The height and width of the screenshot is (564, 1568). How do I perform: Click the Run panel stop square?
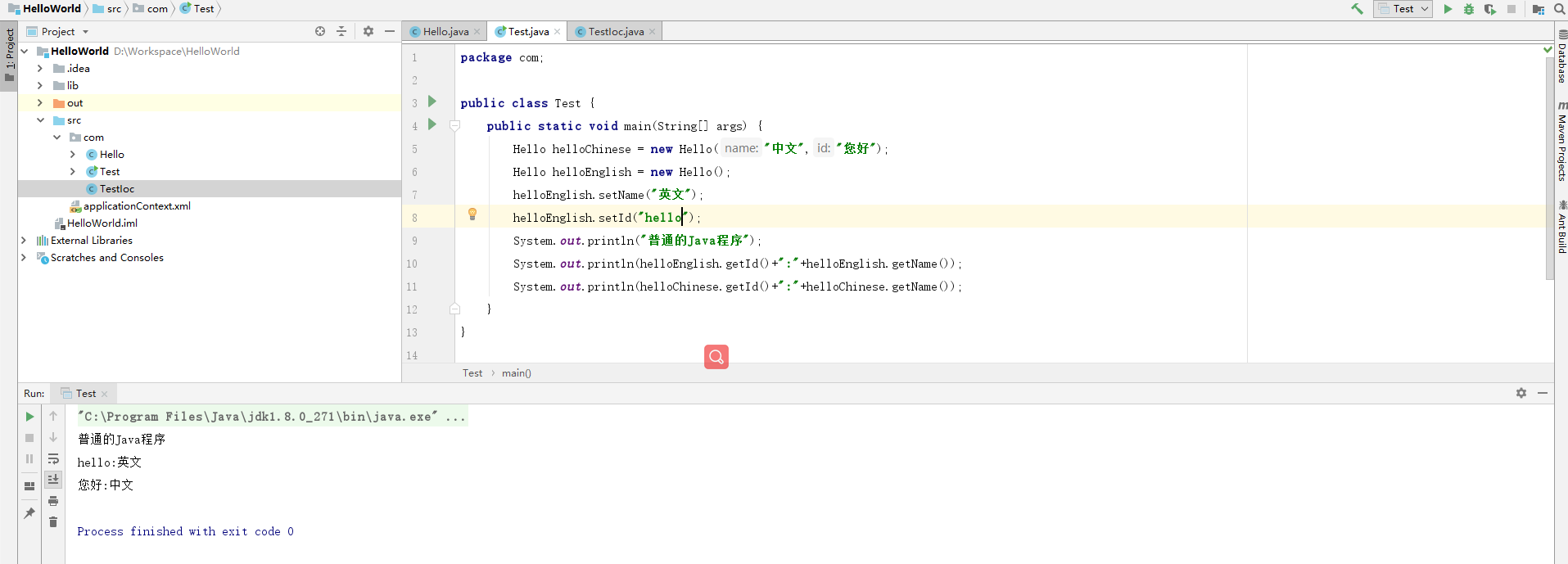pyautogui.click(x=29, y=438)
